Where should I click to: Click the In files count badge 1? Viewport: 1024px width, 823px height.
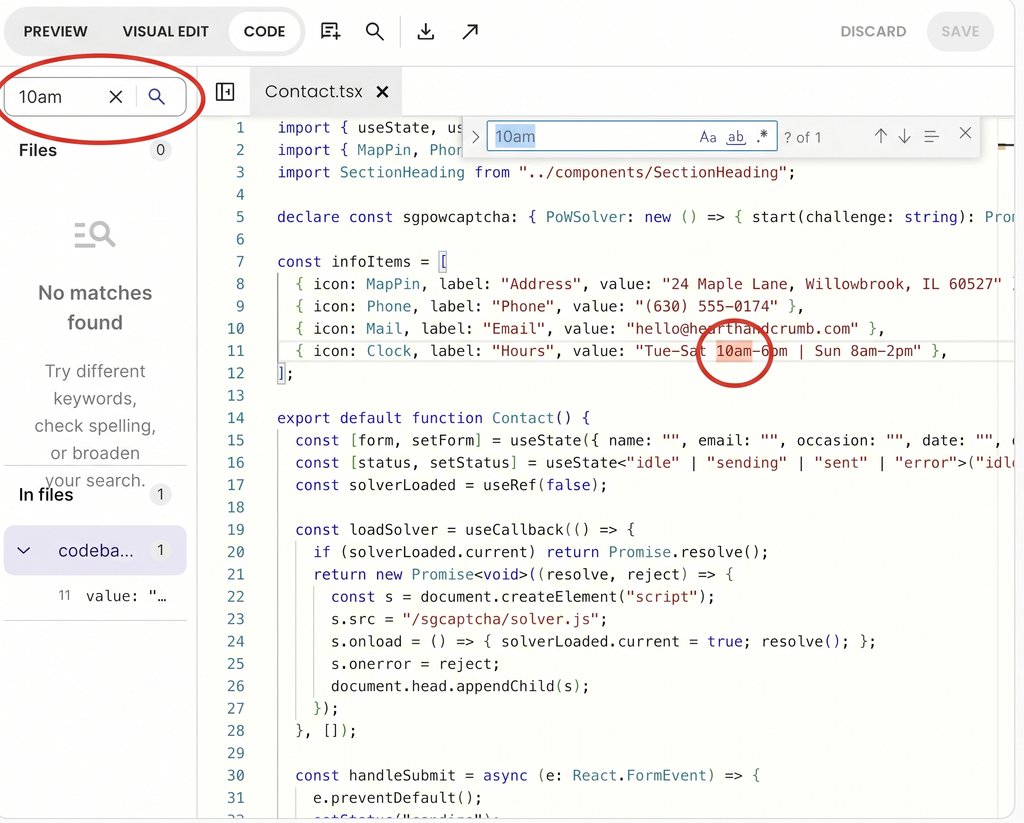tap(160, 494)
